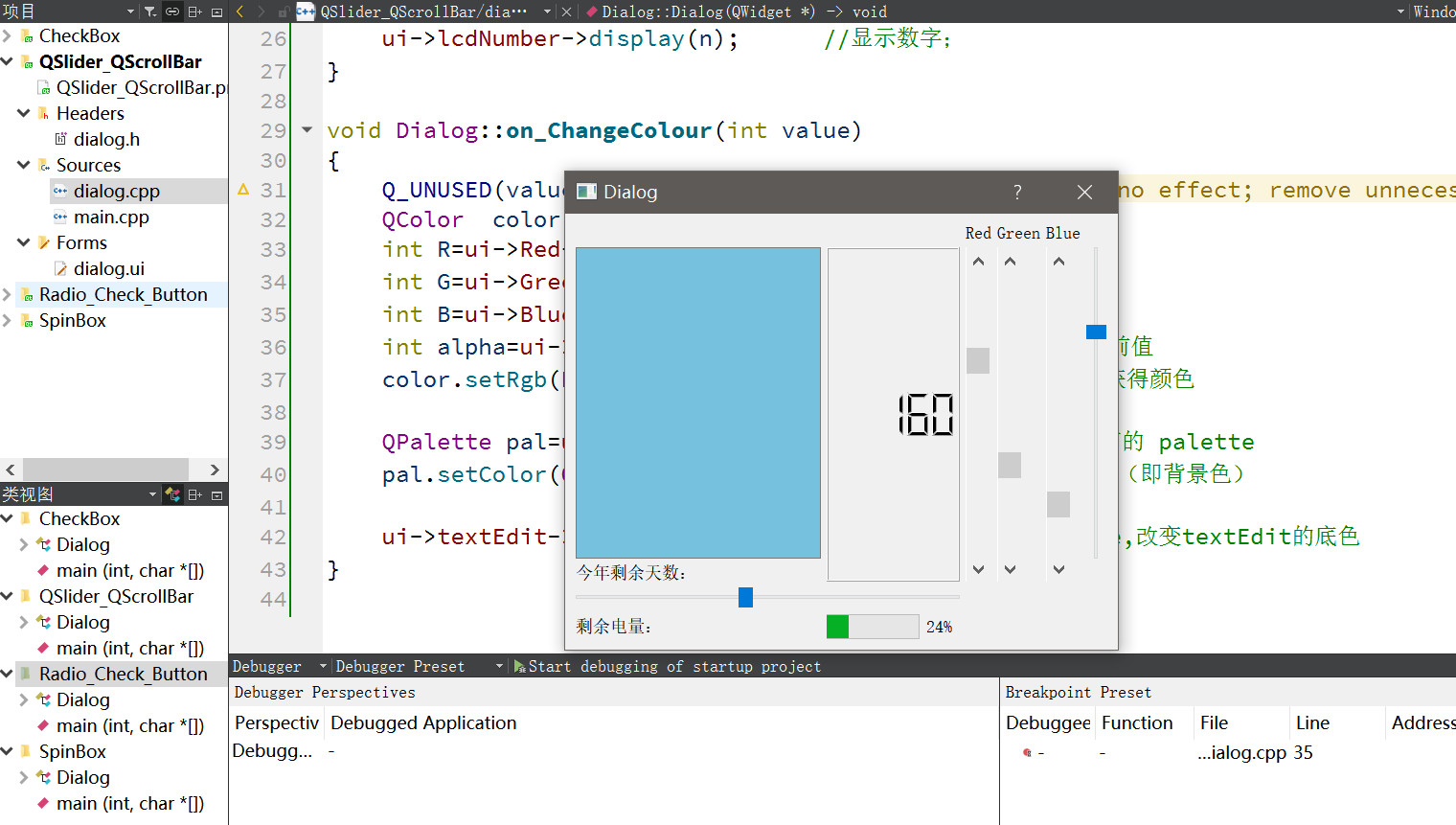1456x825 pixels.
Task: Click the collapse panel icon in 类视图 toolbar
Action: (x=216, y=493)
